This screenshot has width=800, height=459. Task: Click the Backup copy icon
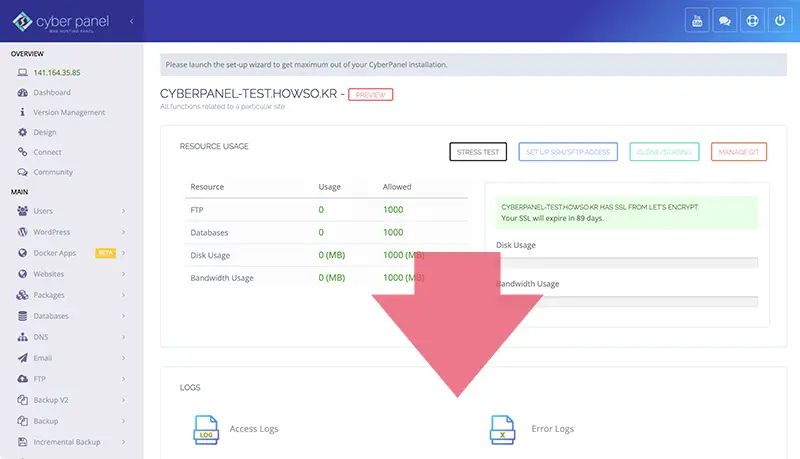22,421
